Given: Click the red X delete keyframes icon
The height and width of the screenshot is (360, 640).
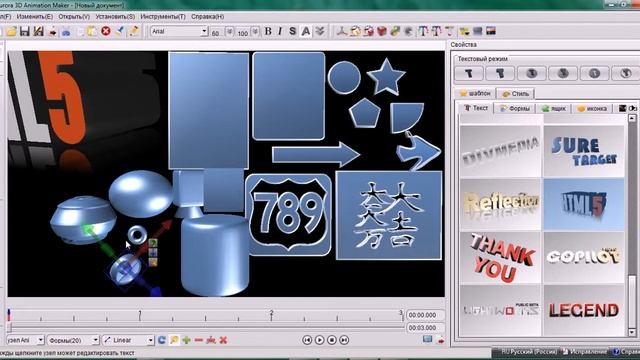Looking at the screenshot, I should point(223,340).
